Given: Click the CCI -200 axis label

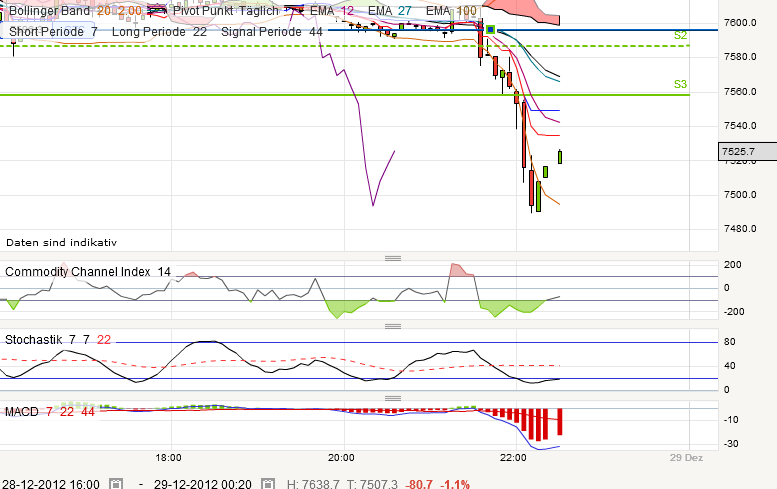Looking at the screenshot, I should coord(734,312).
